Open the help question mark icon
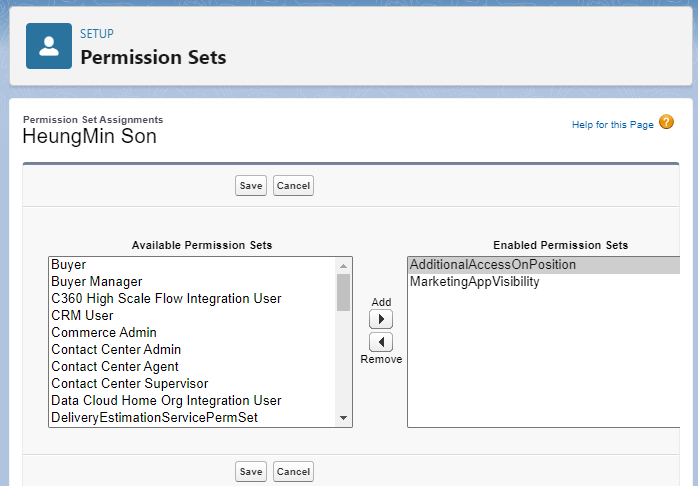The height and width of the screenshot is (486, 698). (666, 123)
